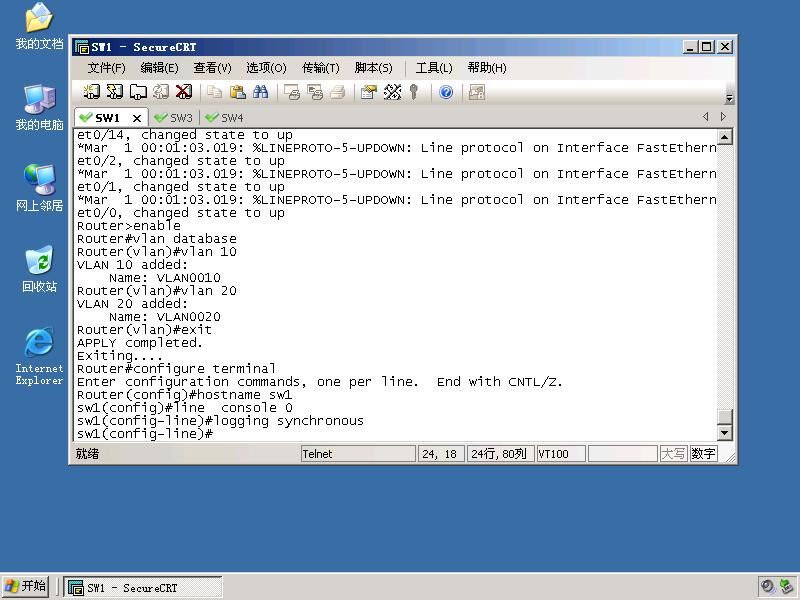Click the blue Help question mark icon

446,92
